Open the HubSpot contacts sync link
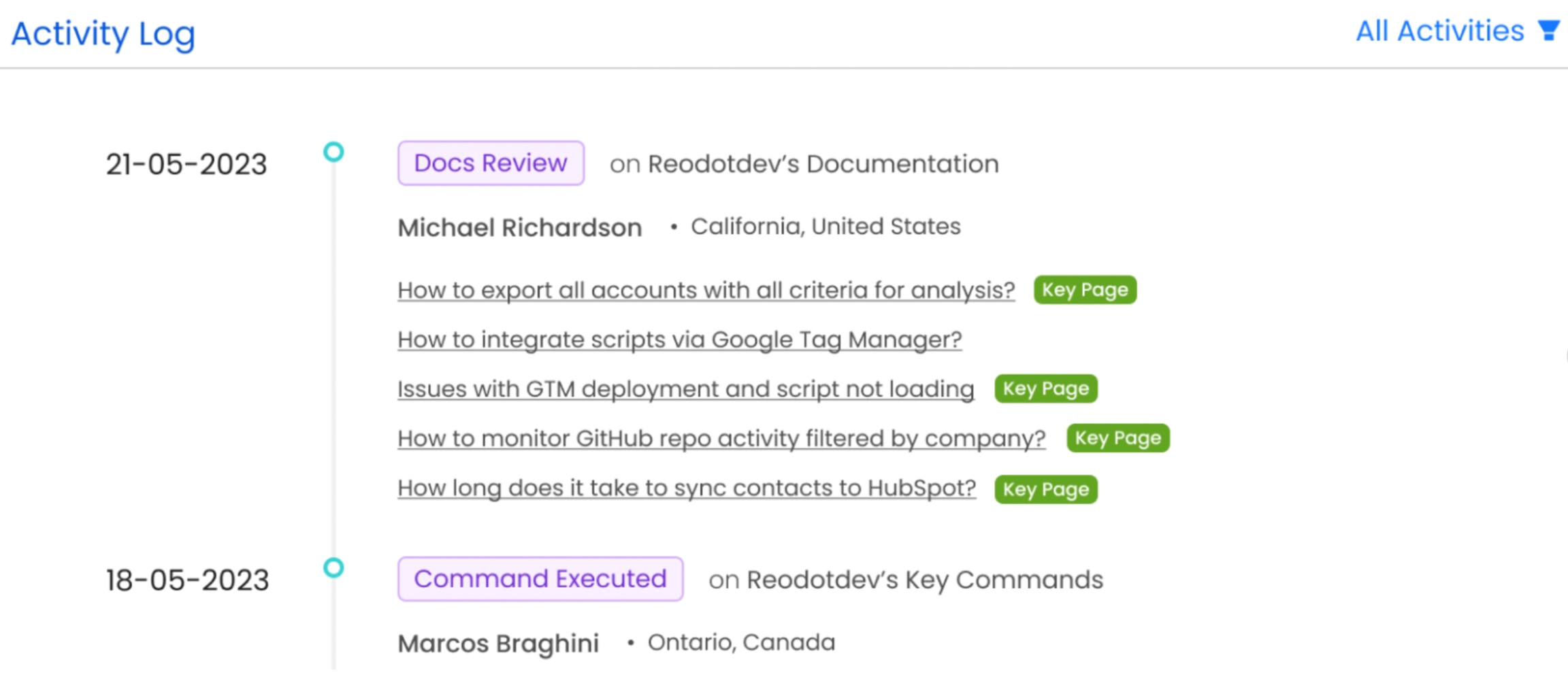Screen dimensions: 1568x696 click(x=687, y=488)
